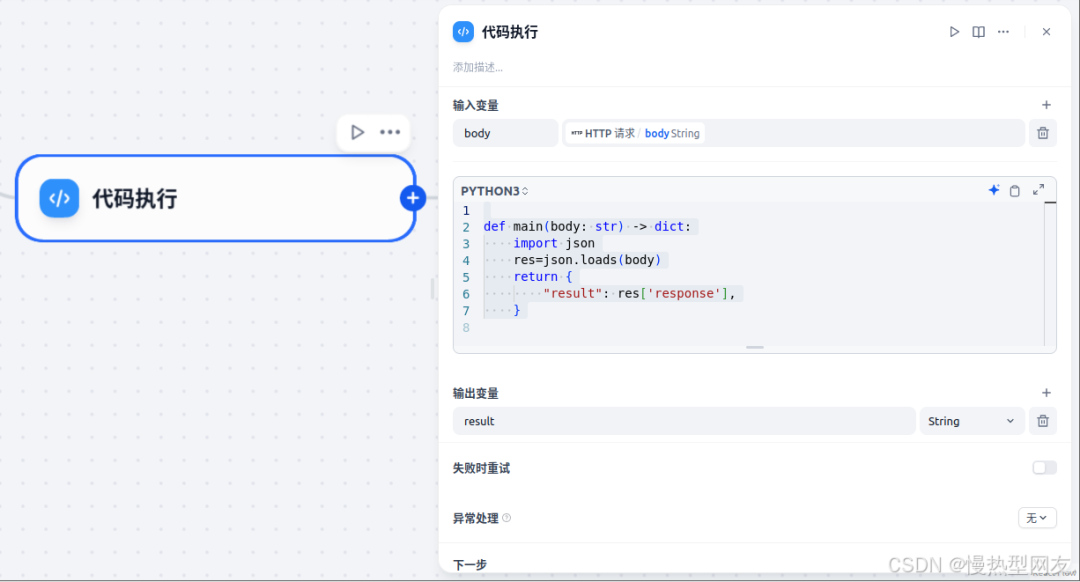Click 添加描述 to add a description
The width and height of the screenshot is (1080, 582).
(x=478, y=66)
